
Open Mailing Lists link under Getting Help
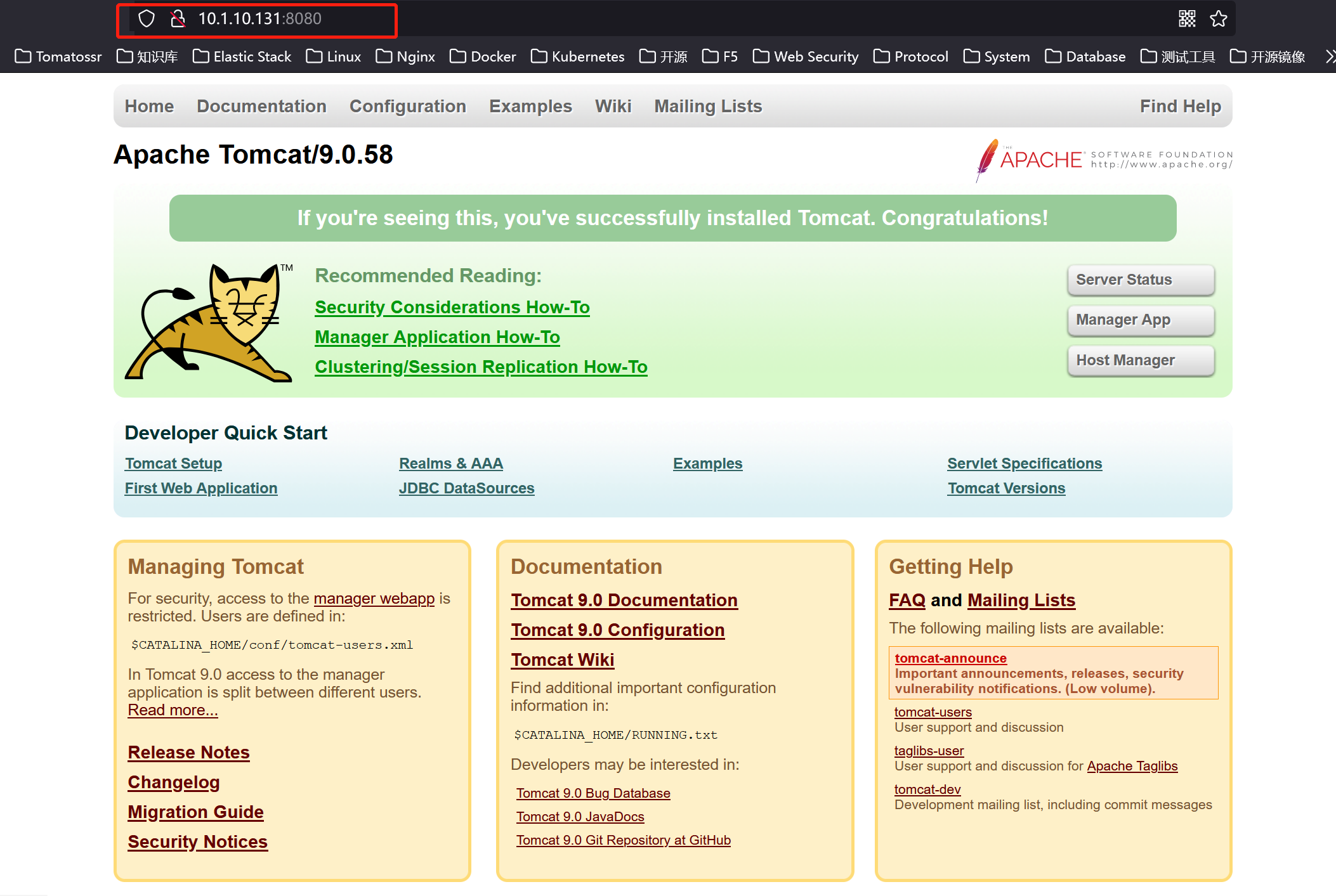point(1021,601)
